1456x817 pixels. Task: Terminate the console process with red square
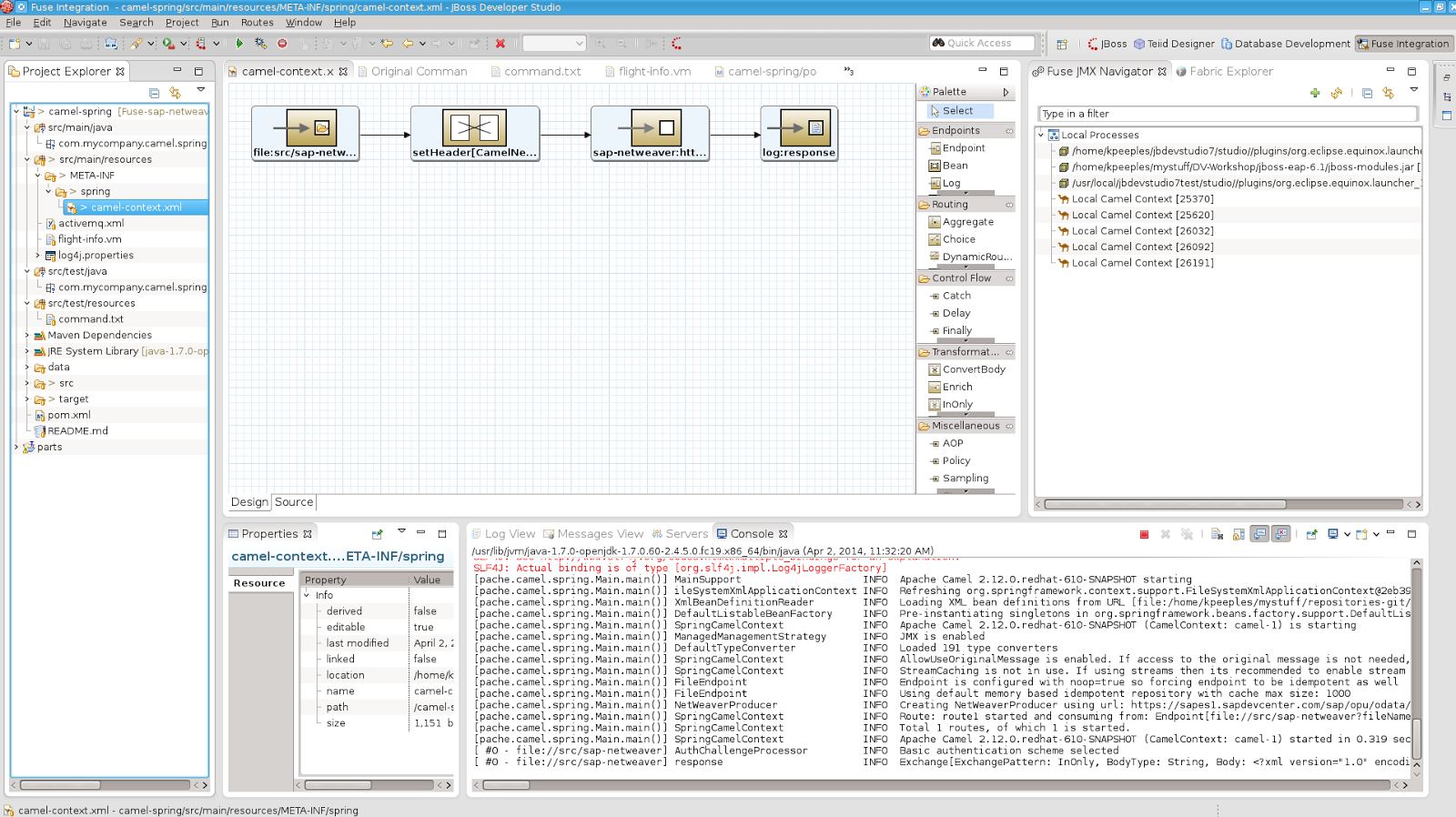pyautogui.click(x=1144, y=534)
